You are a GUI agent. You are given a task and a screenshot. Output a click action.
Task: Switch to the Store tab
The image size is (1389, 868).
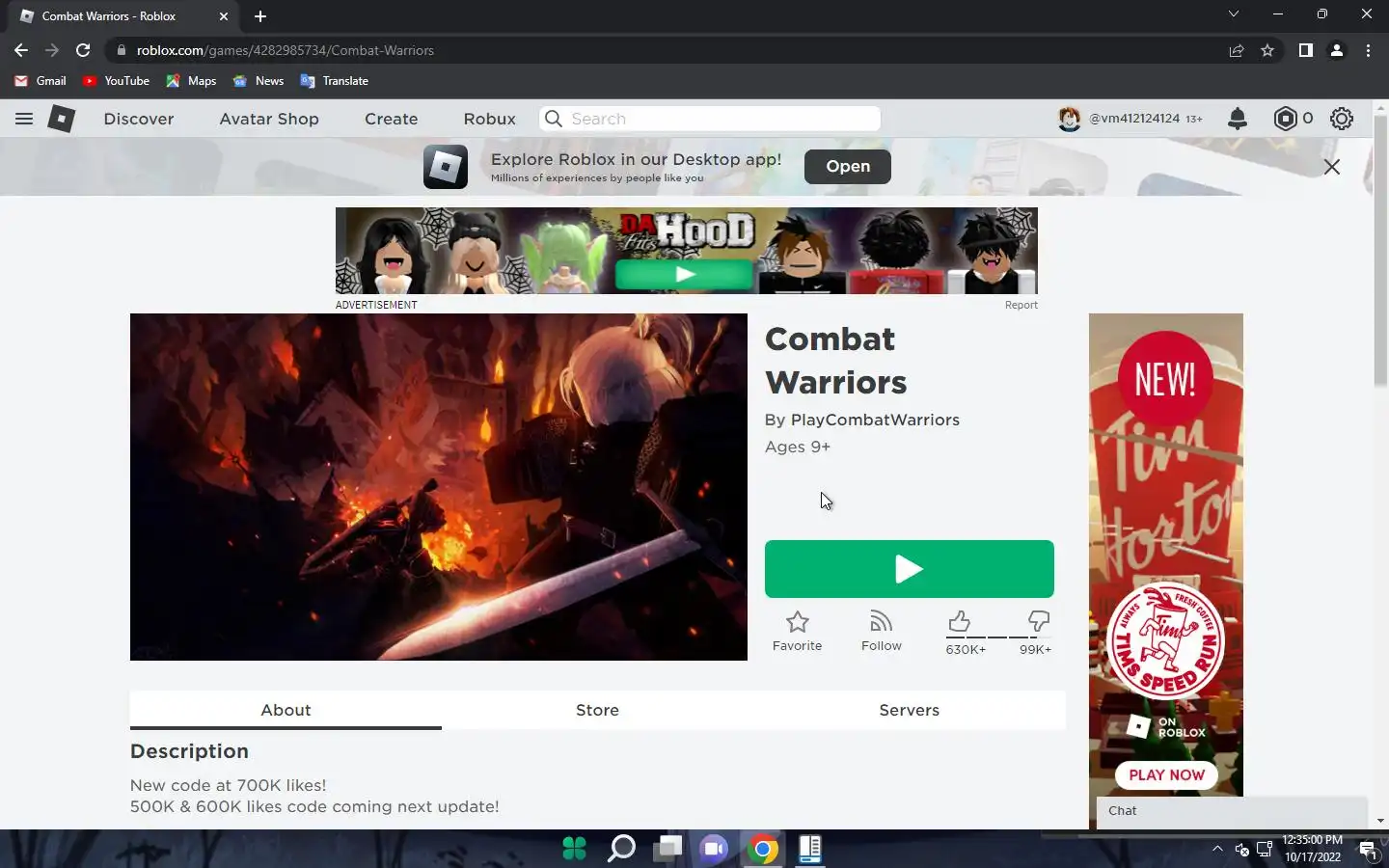pos(597,710)
